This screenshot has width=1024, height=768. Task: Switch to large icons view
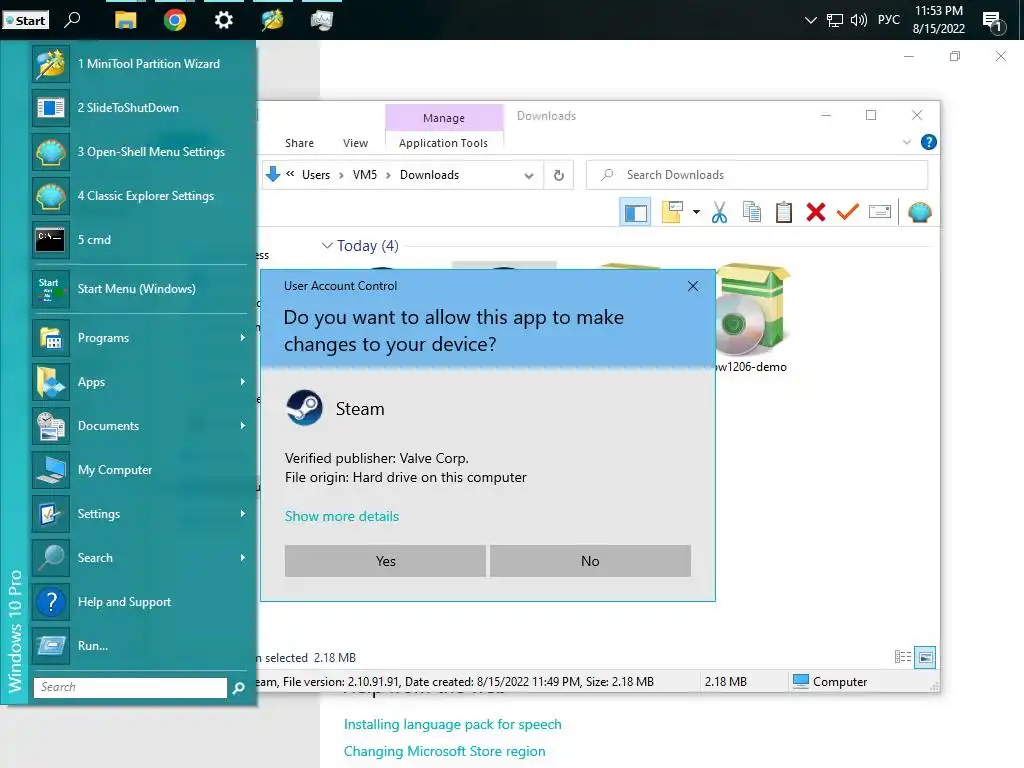[925, 657]
